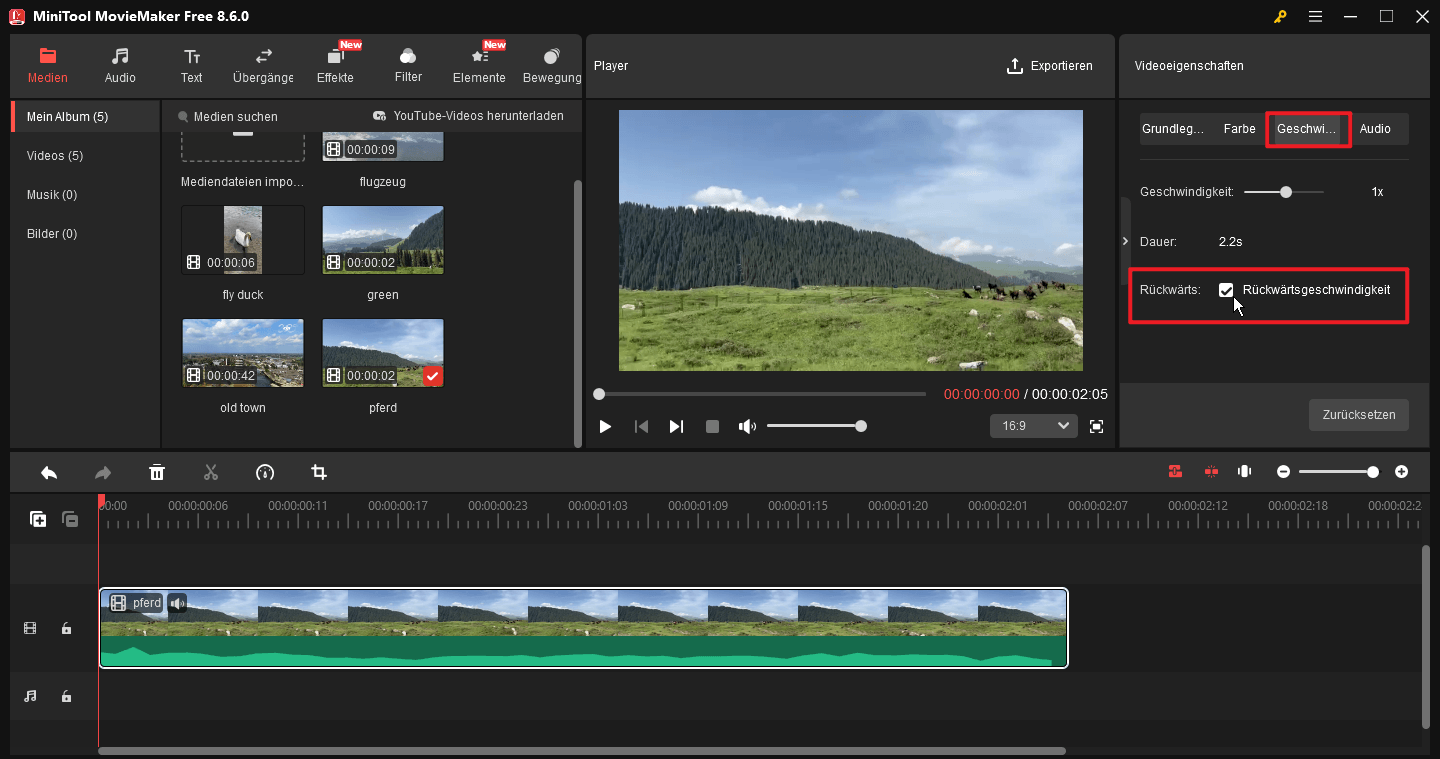Select the crop tool above the timeline

(x=318, y=471)
